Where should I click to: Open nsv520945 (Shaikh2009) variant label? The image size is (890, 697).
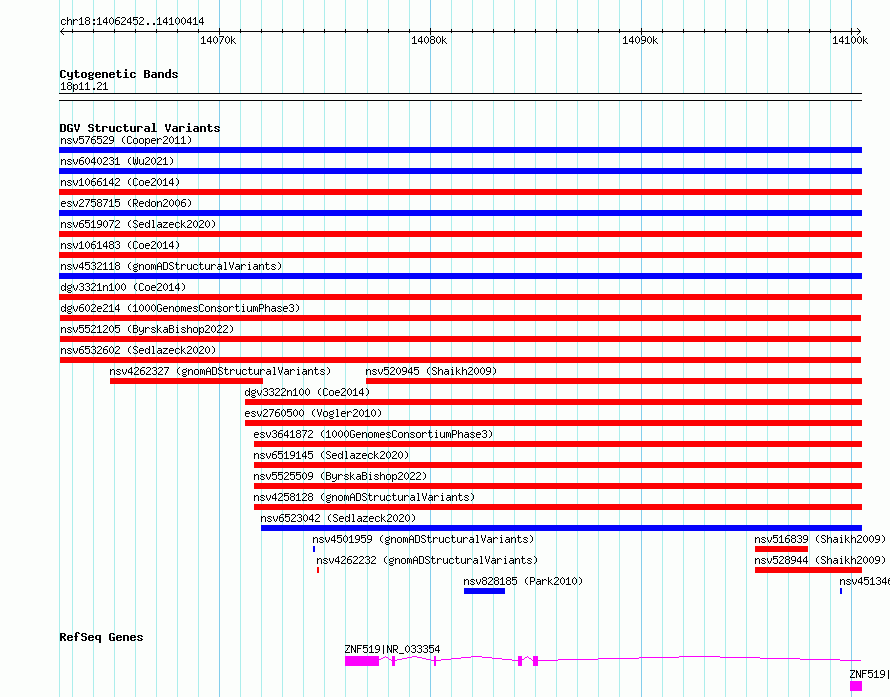tap(431, 371)
